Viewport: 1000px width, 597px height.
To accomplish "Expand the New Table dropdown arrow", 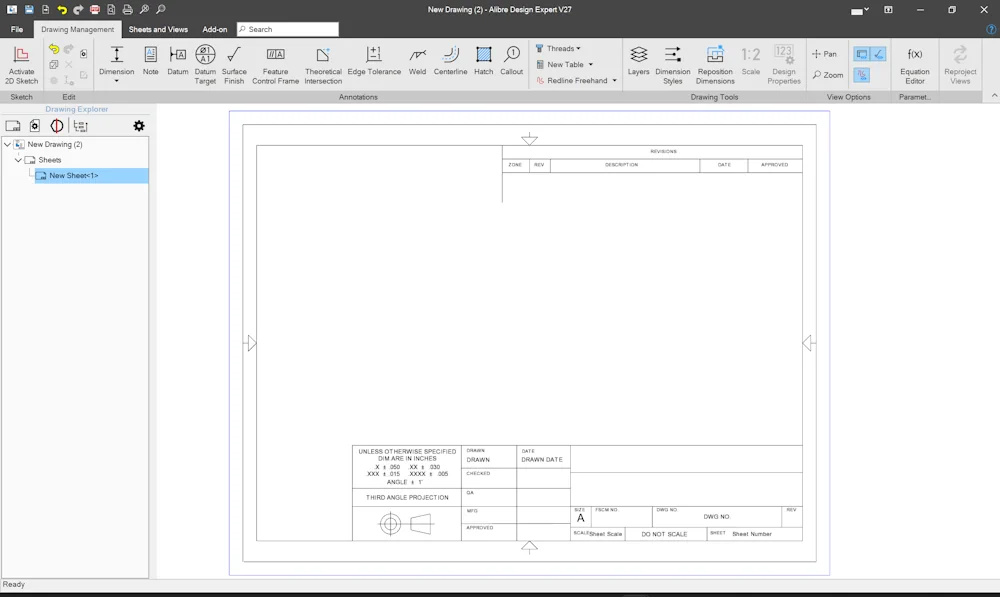I will 591,64.
